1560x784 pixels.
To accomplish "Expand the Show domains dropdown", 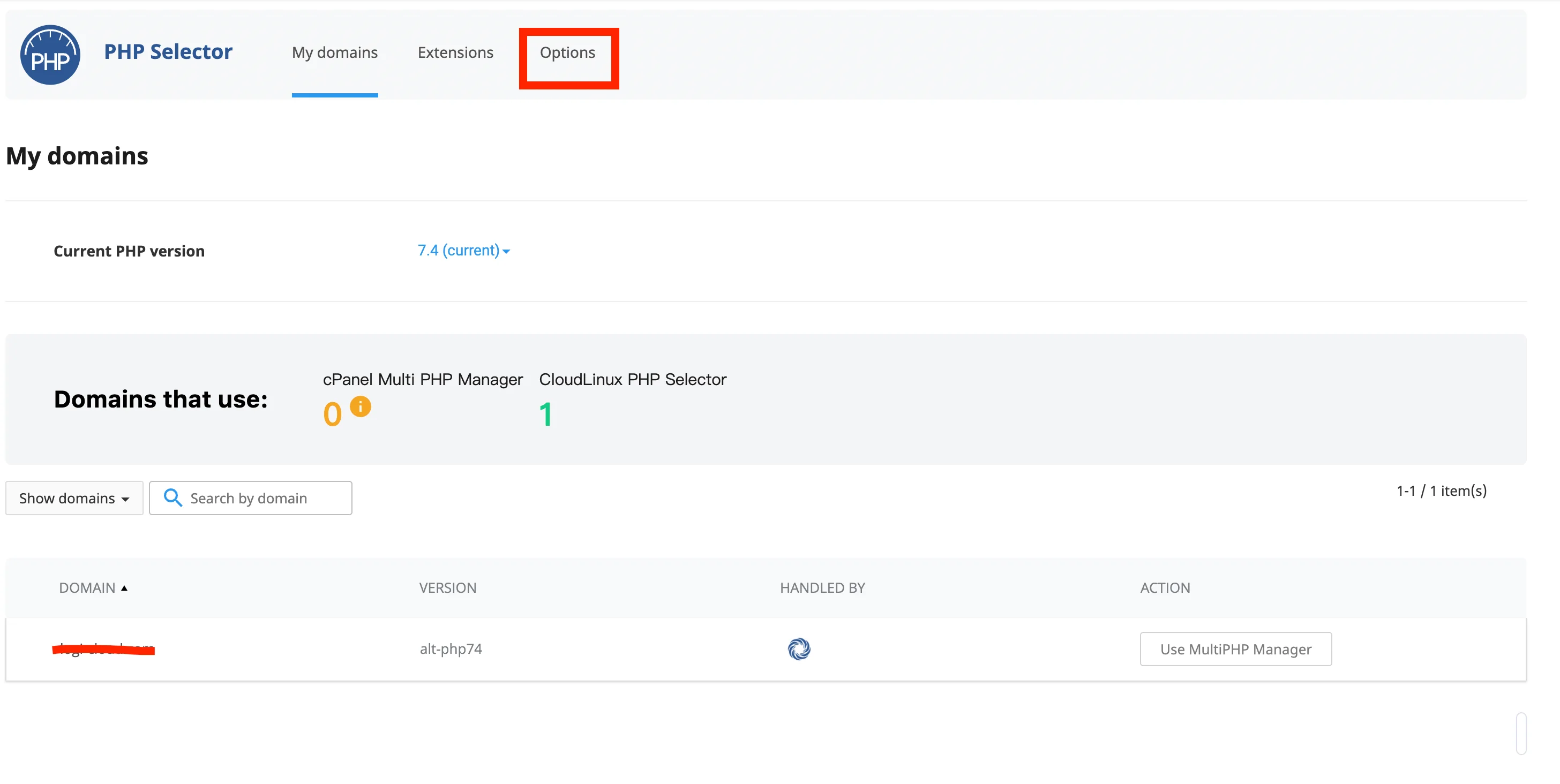I will (x=74, y=497).
